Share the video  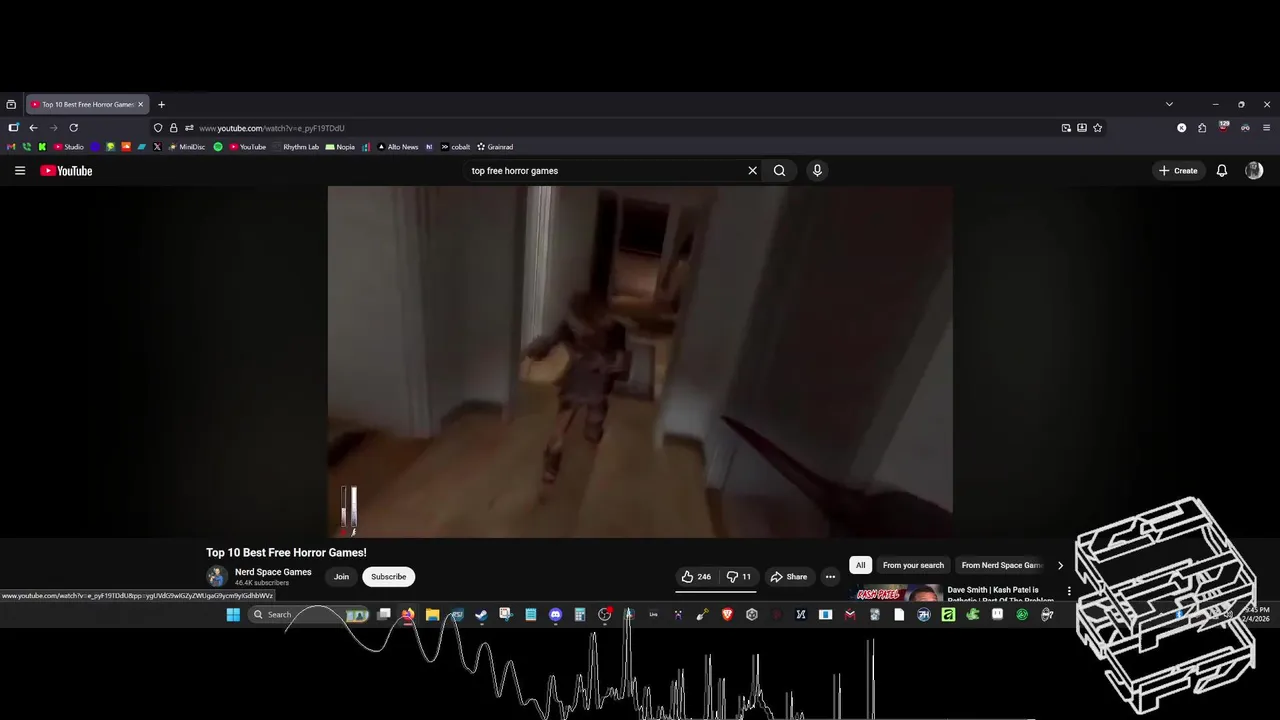tap(788, 577)
